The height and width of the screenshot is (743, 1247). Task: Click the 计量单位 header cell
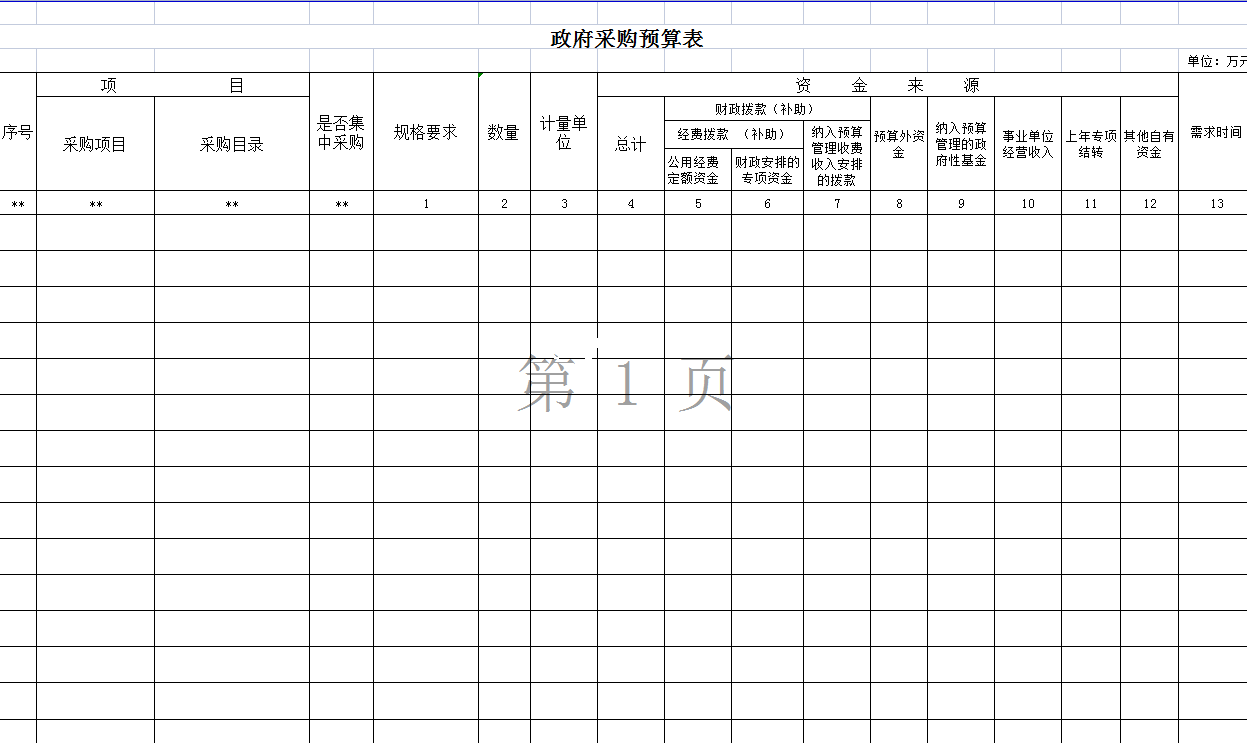[x=564, y=132]
